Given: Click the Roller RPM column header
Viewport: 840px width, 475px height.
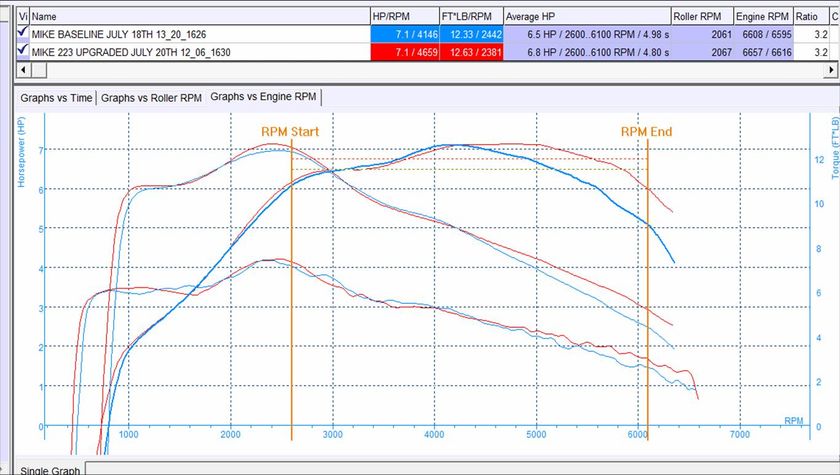Looking at the screenshot, I should tap(702, 17).
